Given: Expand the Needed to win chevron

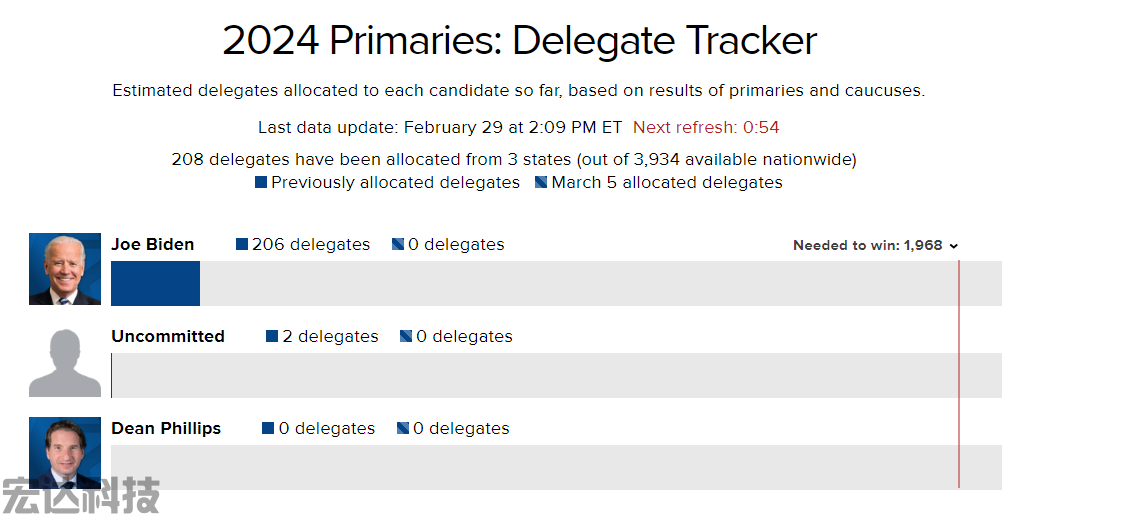Looking at the screenshot, I should [x=953, y=246].
